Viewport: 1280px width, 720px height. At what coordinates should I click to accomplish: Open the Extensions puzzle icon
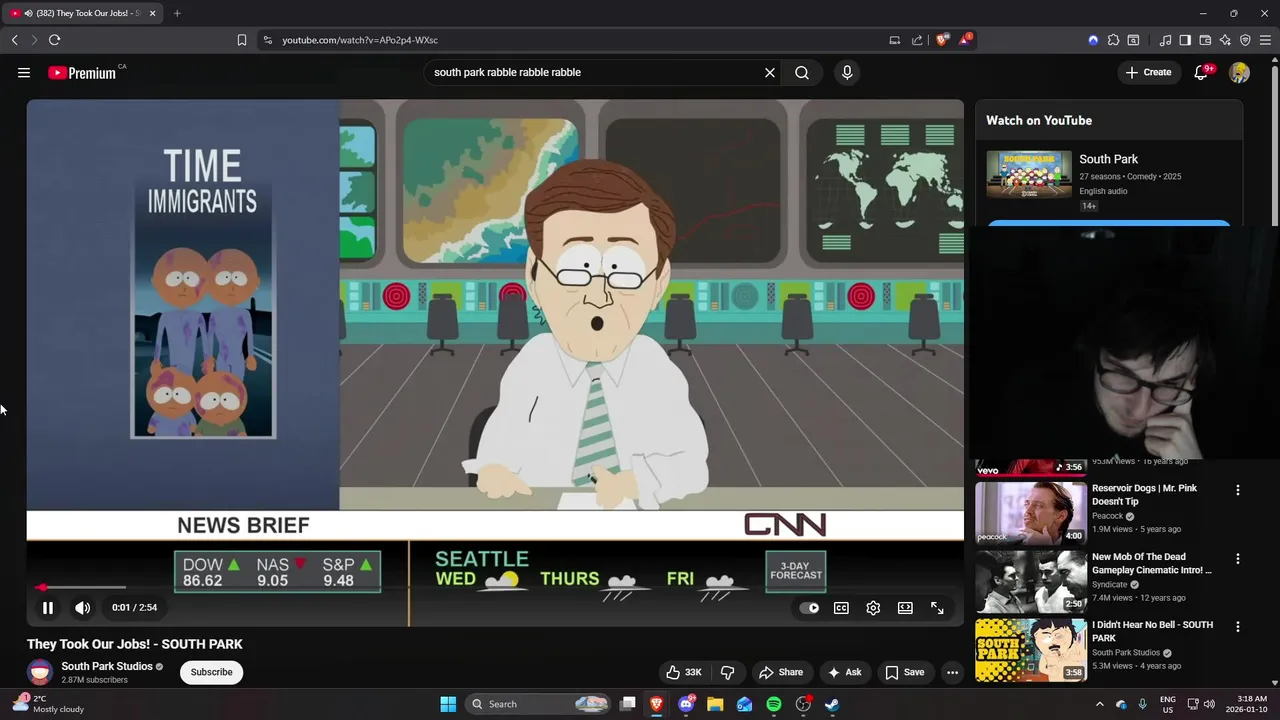(x=1113, y=40)
